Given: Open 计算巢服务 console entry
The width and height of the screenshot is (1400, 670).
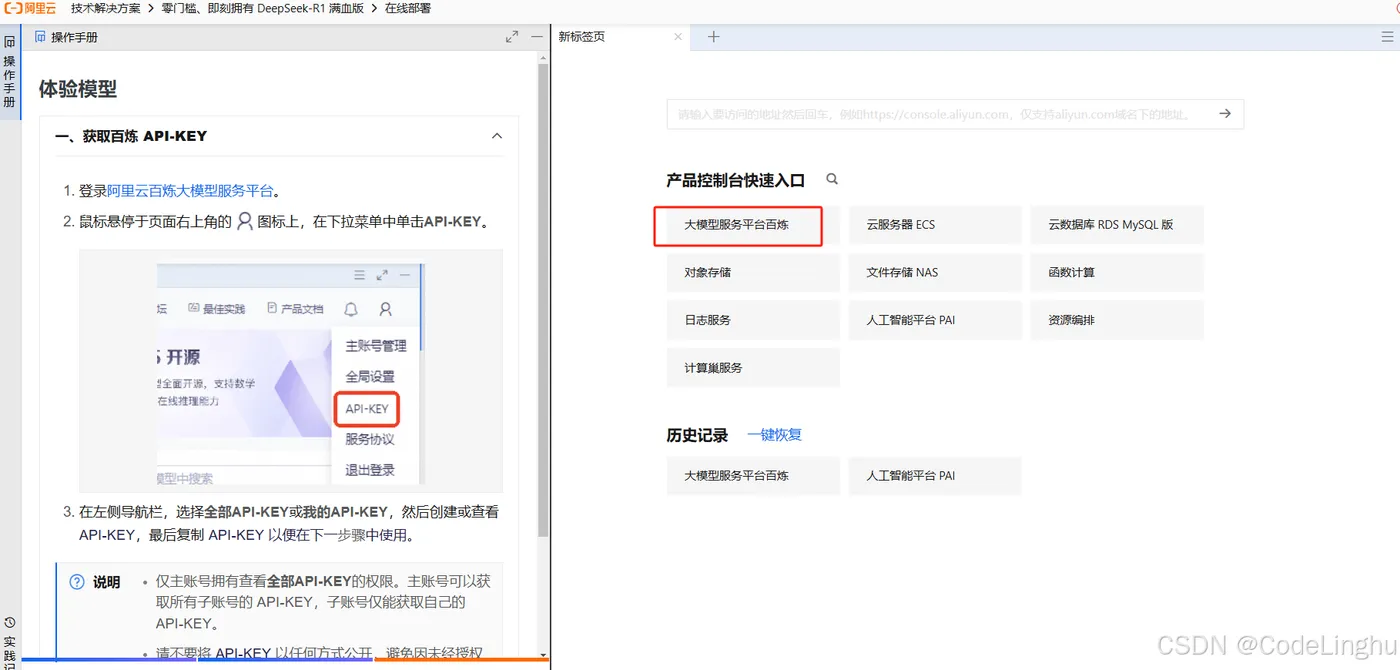Looking at the screenshot, I should click(x=753, y=368).
